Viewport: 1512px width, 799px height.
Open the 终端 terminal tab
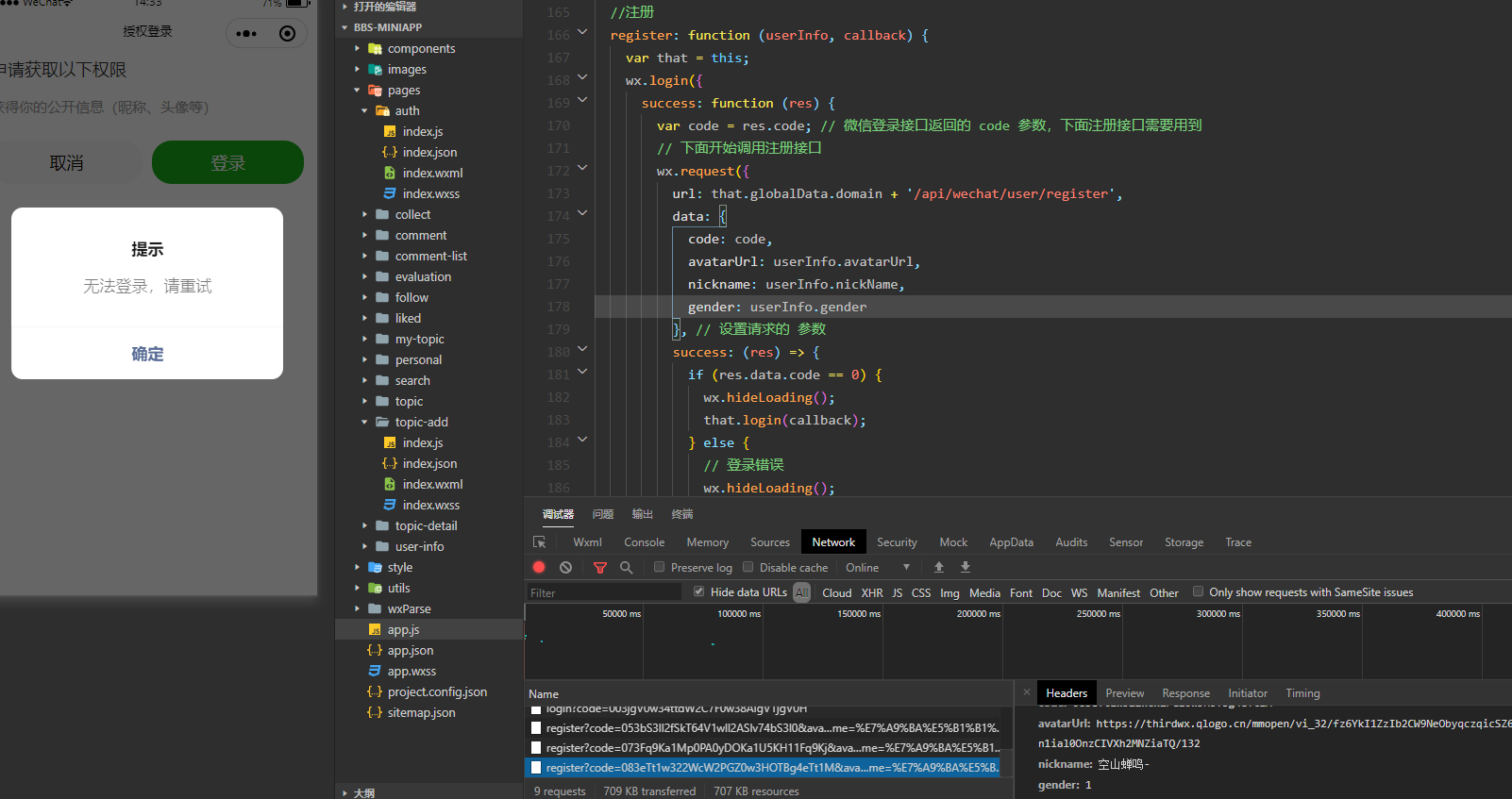coord(682,514)
